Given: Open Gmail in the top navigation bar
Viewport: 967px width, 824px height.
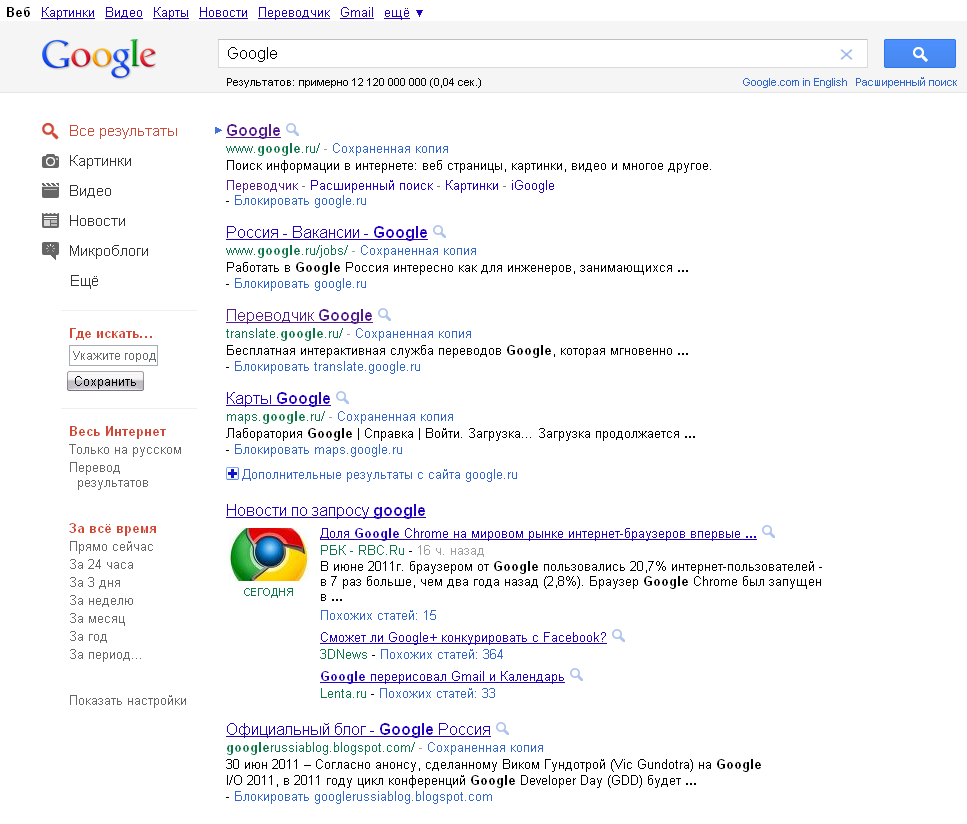Looking at the screenshot, I should click(357, 13).
